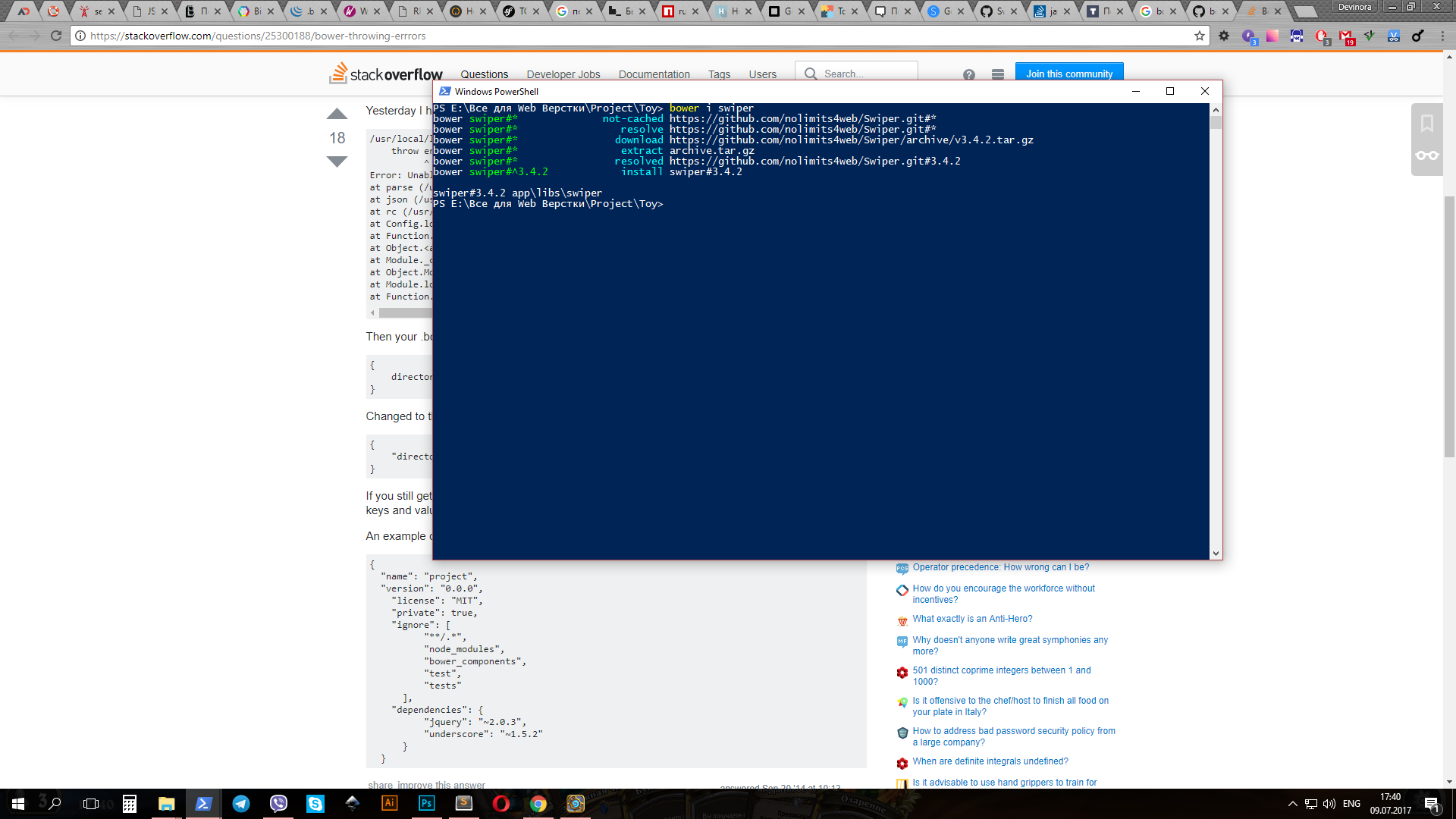
Task: Open the Questions nav item
Action: 484,74
